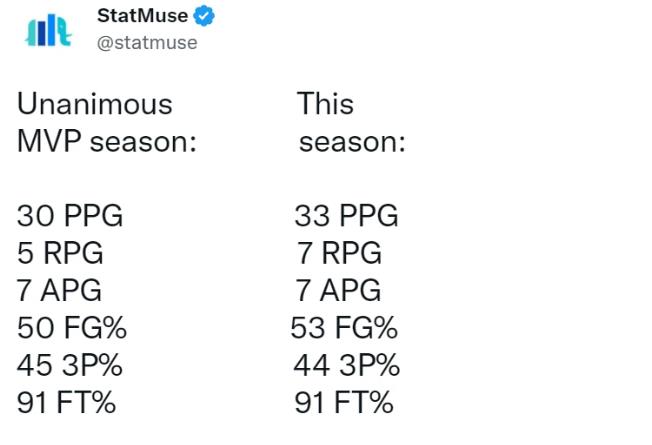The image size is (652, 445).
Task: Open the @statmuse handle link
Action: [x=147, y=42]
